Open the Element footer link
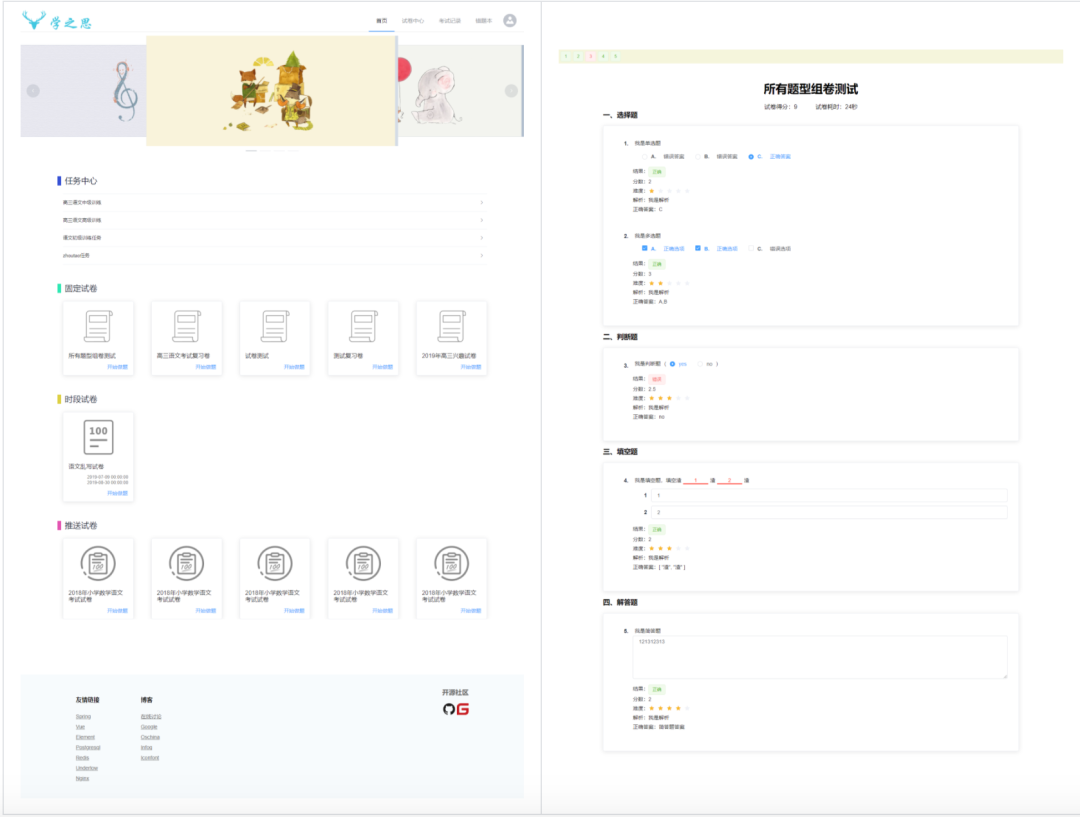 (85, 737)
